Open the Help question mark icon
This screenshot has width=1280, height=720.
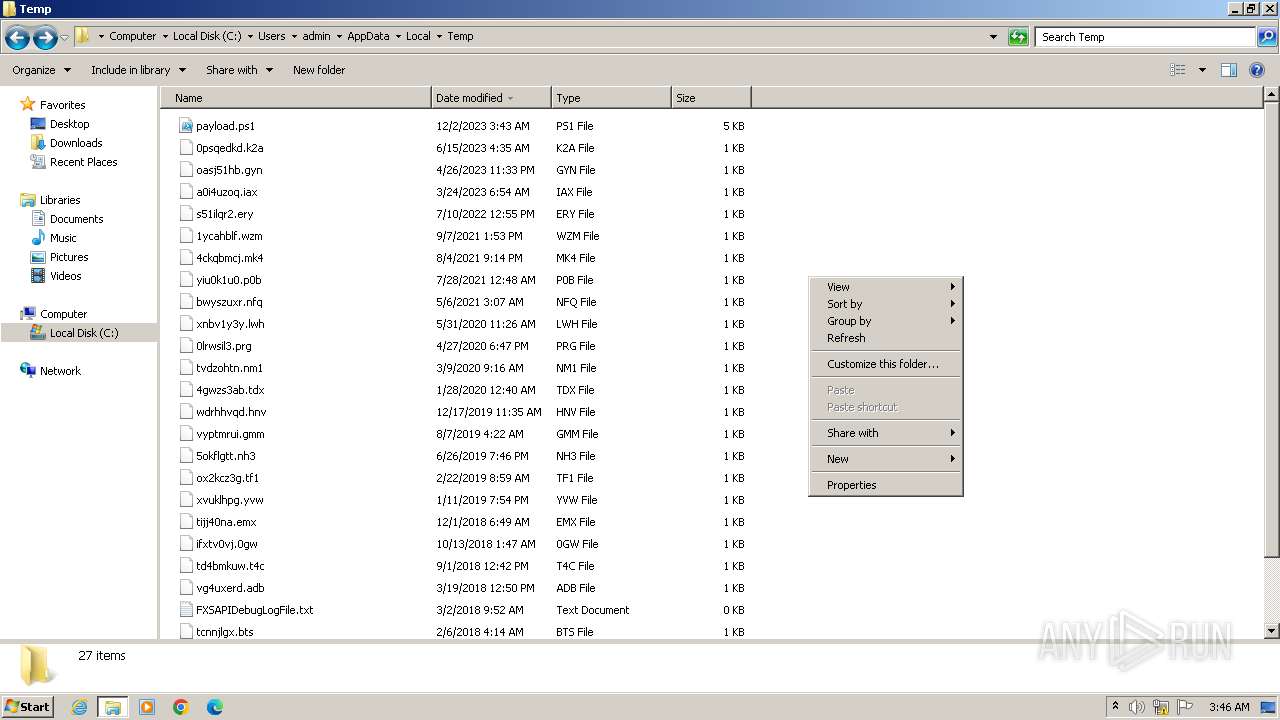[1257, 70]
